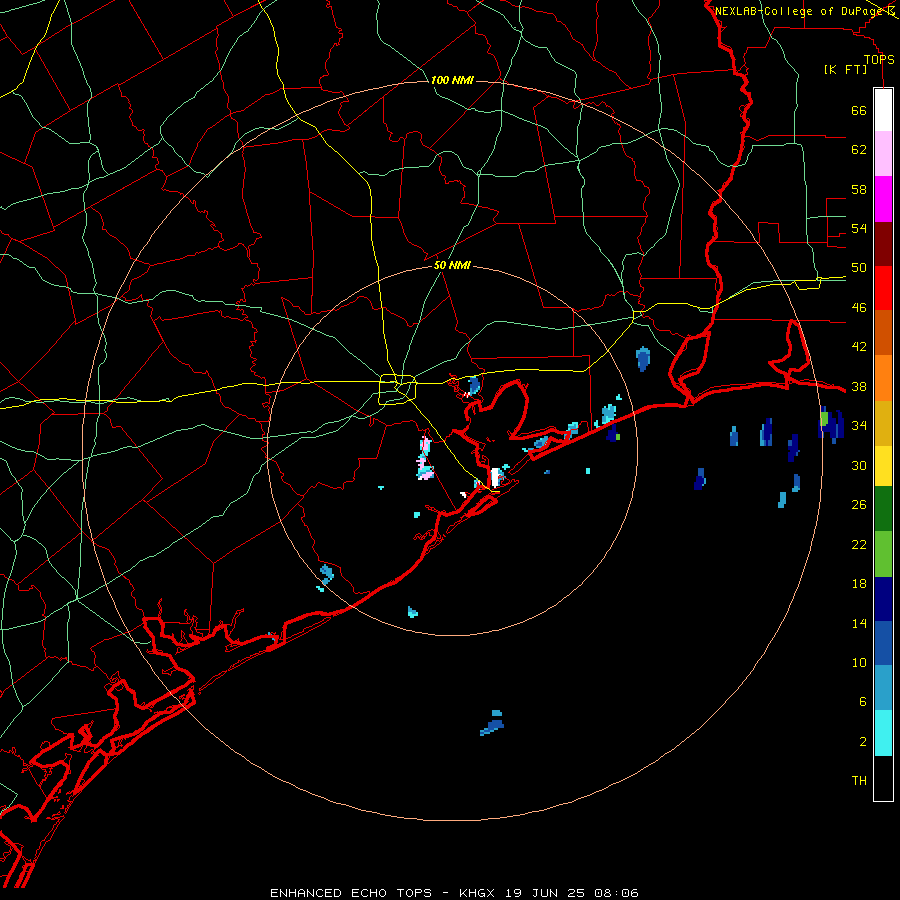Click the blue echo cell north of Sabine Lake

click(x=643, y=359)
